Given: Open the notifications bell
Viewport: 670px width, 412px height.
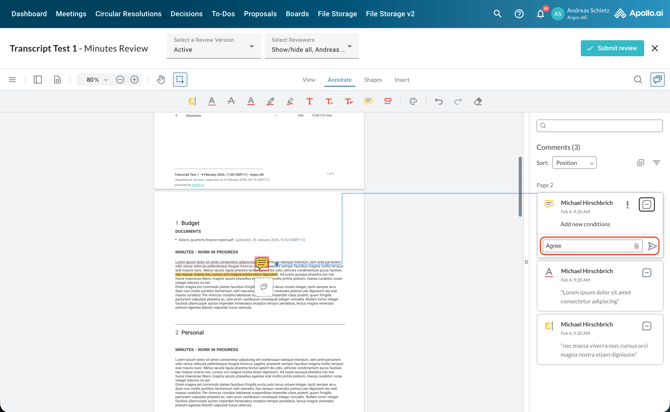Looking at the screenshot, I should (x=540, y=14).
